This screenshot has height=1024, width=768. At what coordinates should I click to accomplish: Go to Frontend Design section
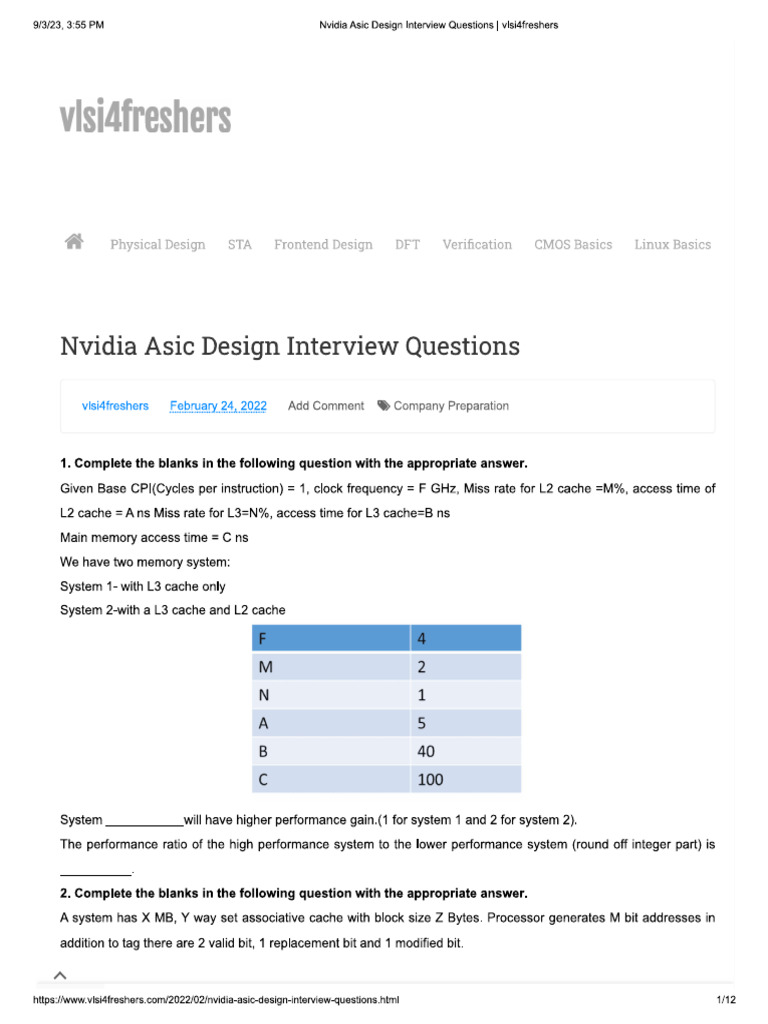click(x=323, y=244)
